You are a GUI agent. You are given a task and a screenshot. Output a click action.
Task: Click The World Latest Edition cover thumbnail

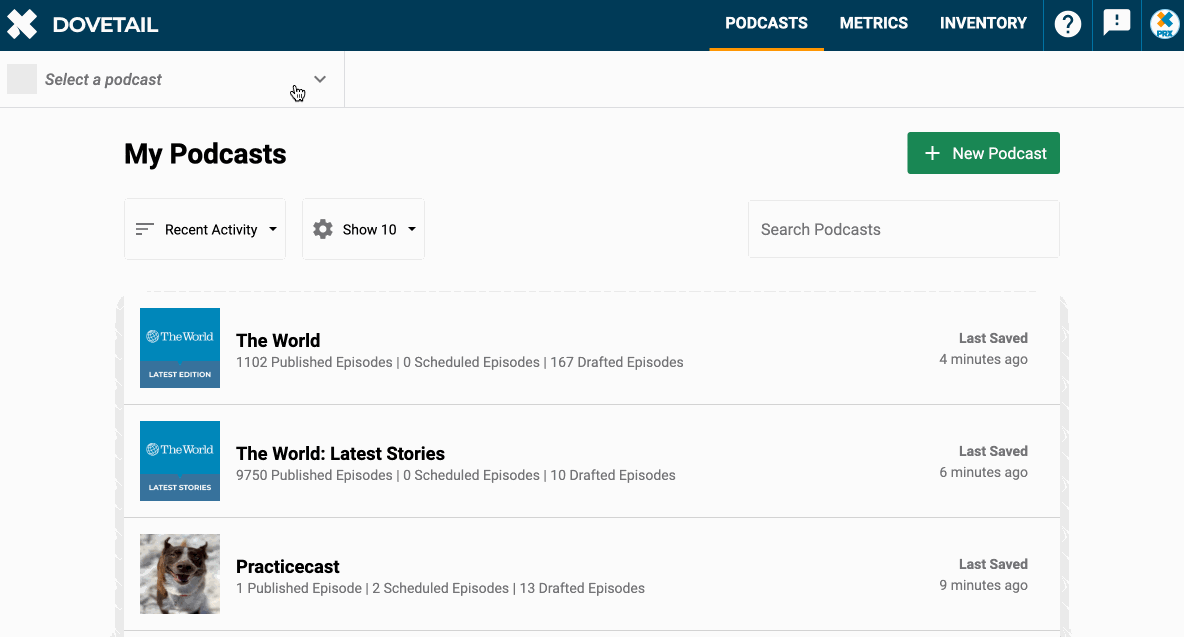pyautogui.click(x=180, y=348)
